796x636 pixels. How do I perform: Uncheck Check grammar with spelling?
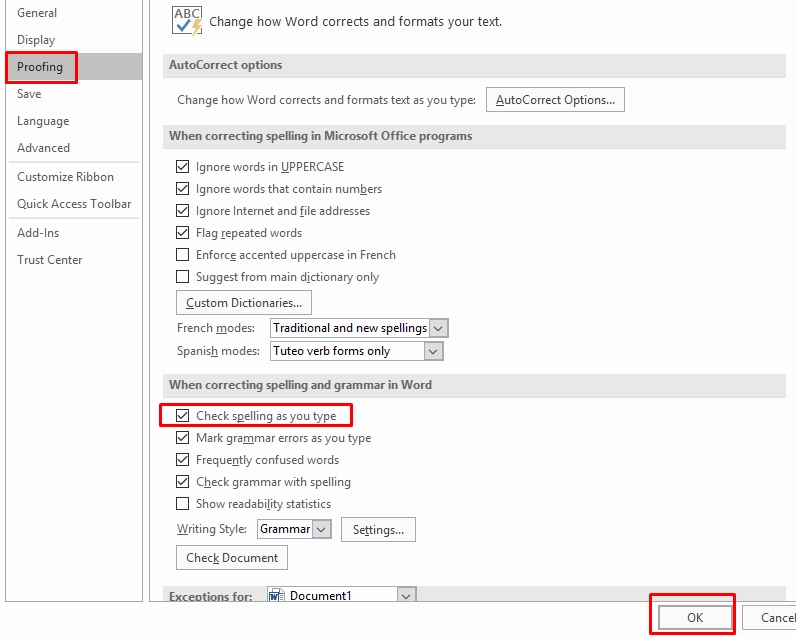coord(182,481)
